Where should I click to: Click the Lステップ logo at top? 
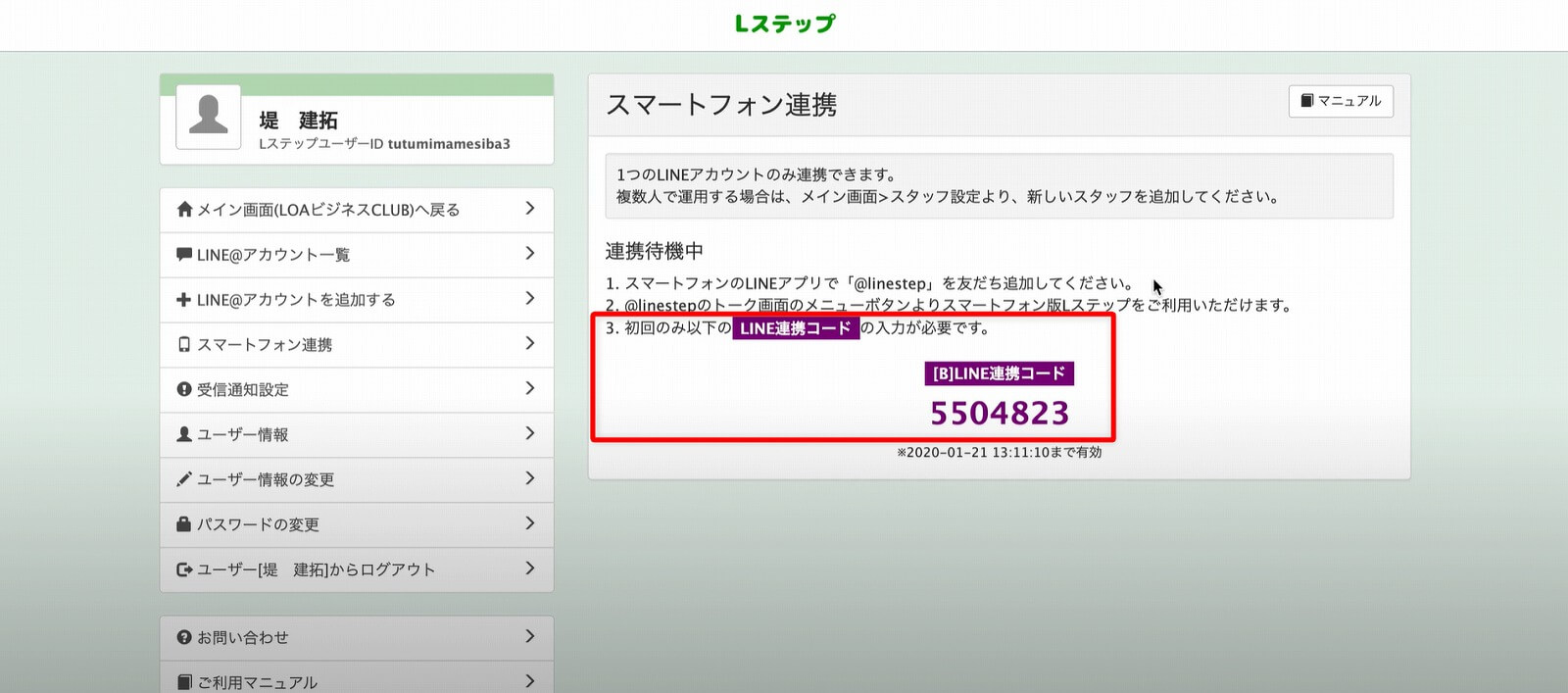point(785,23)
